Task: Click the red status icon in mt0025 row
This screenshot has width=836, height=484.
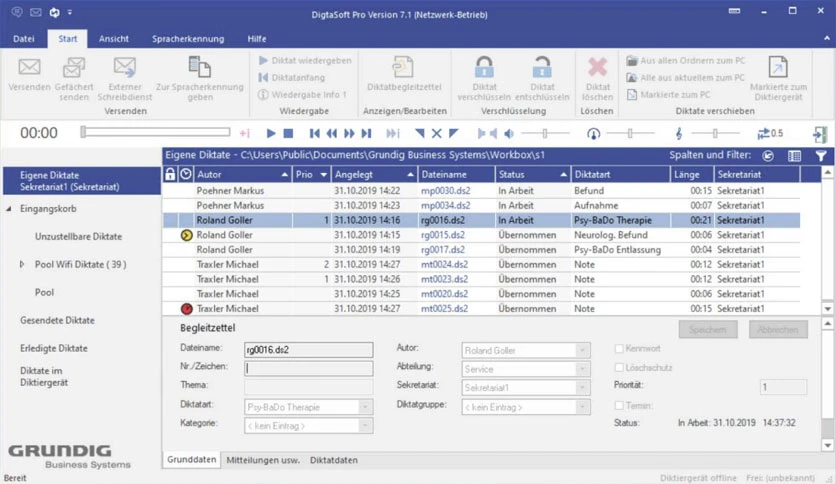Action: 186,309
